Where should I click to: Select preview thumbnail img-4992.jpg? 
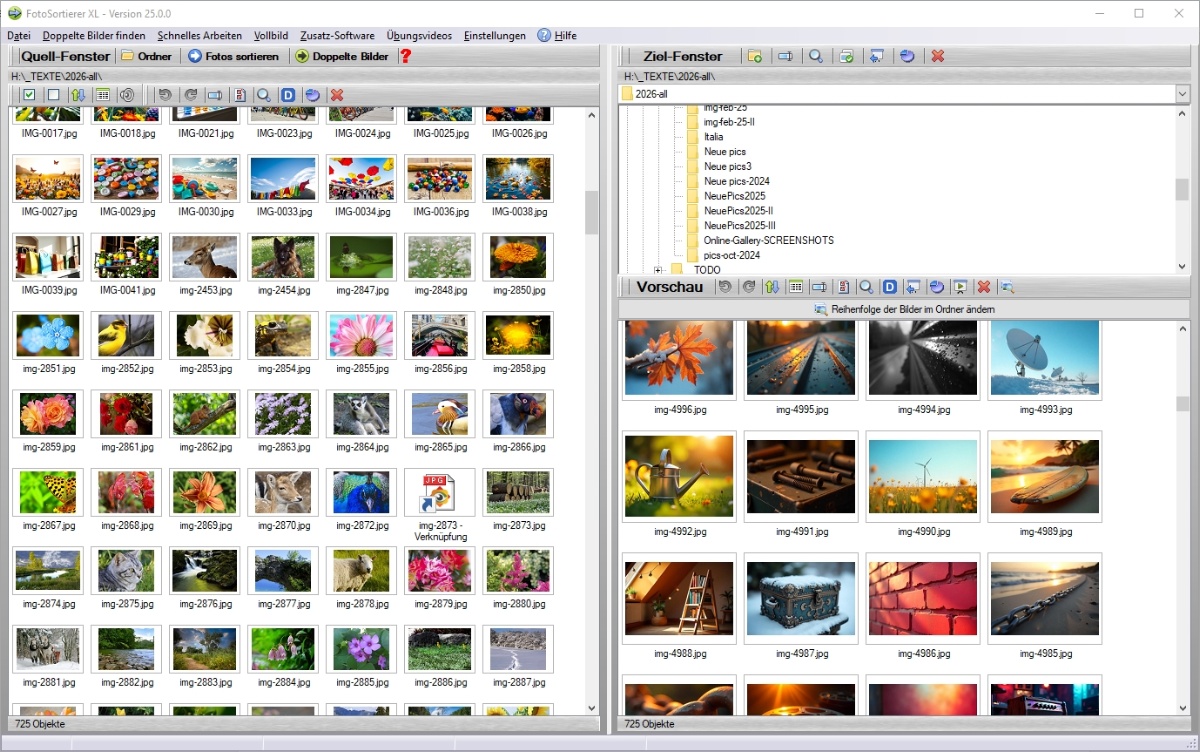click(679, 477)
